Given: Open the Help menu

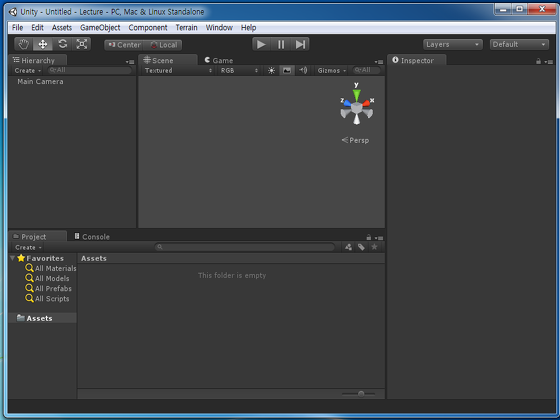Looking at the screenshot, I should point(248,28).
